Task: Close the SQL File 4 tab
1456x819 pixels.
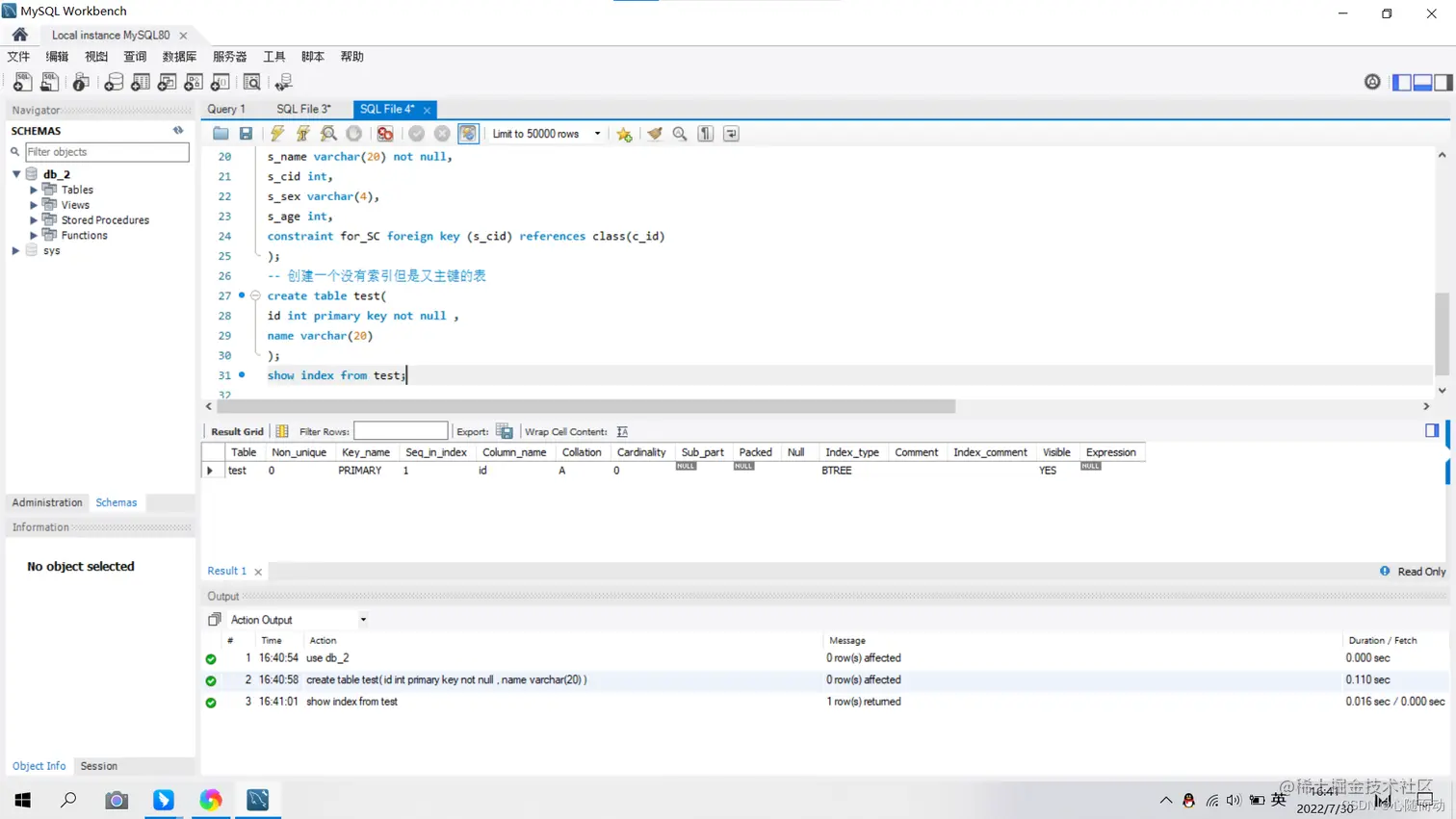Action: coord(427,110)
